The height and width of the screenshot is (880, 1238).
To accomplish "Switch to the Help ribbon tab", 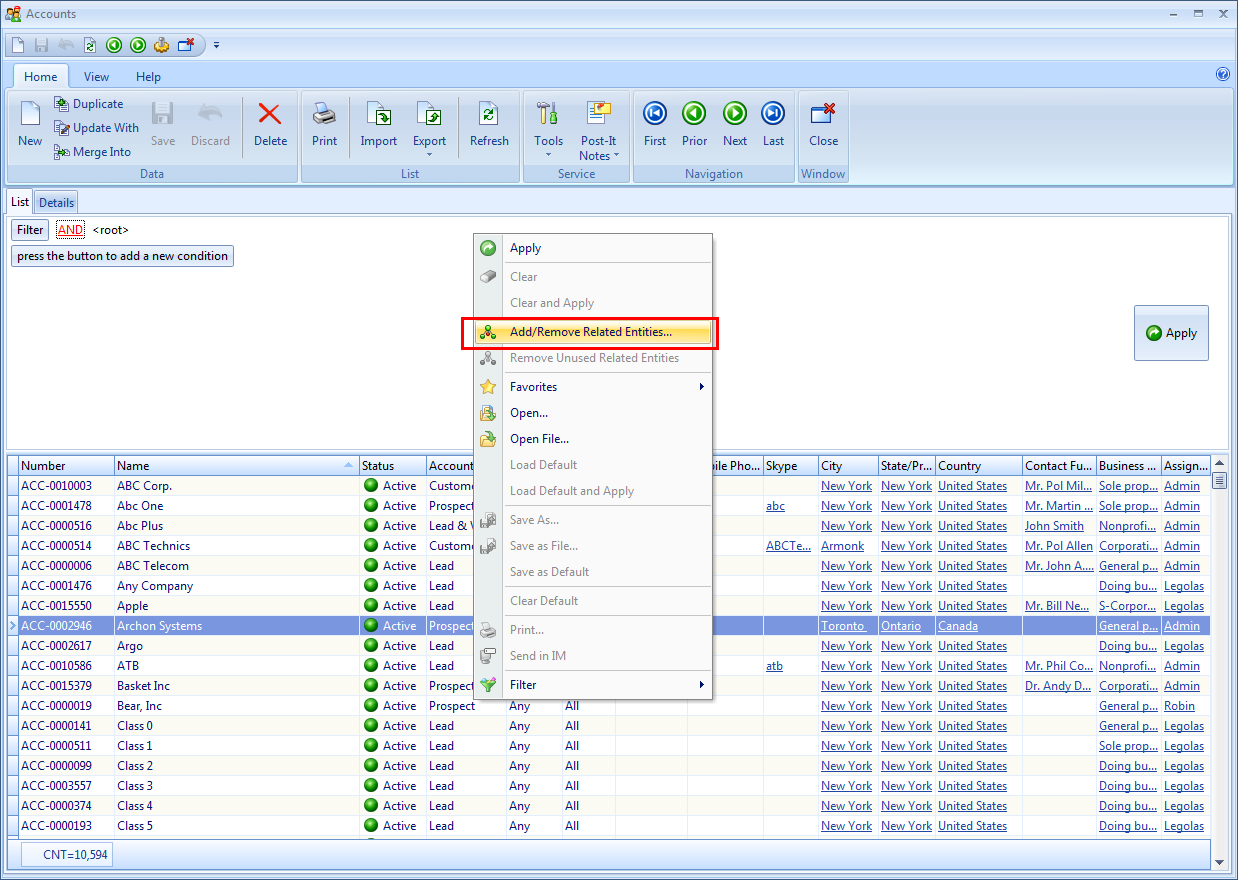I will point(148,77).
